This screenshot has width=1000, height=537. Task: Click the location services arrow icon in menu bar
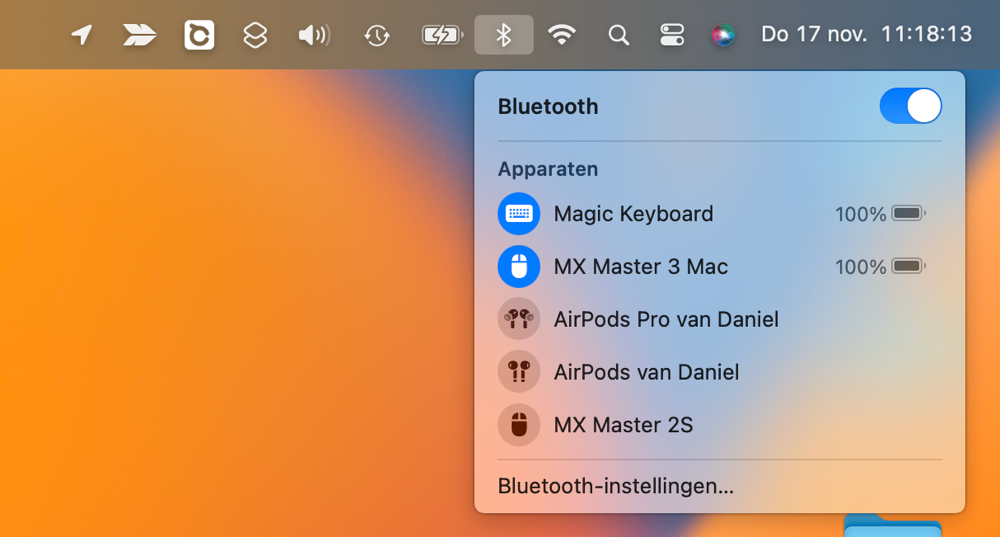[82, 34]
